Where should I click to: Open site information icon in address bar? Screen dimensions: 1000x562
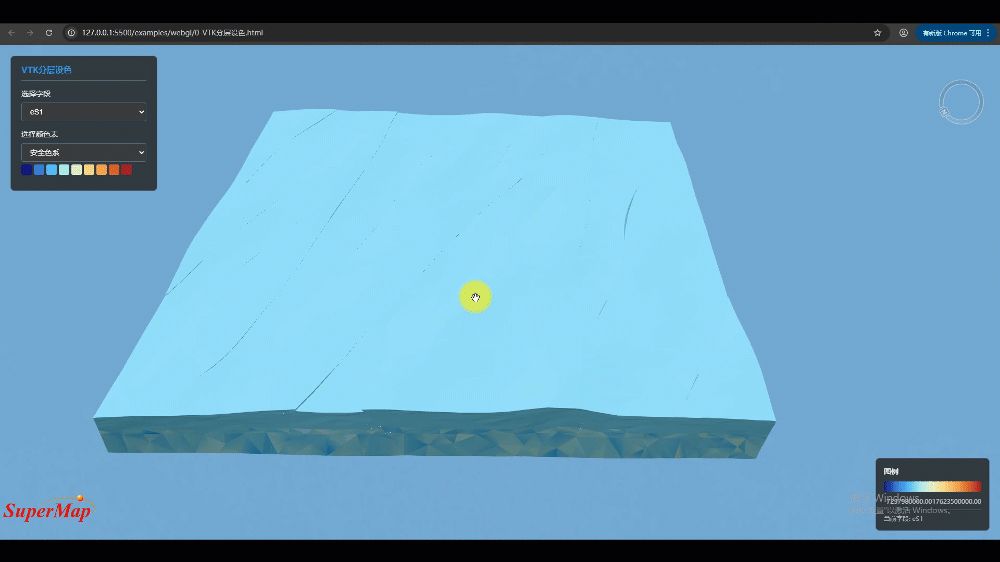pyautogui.click(x=71, y=33)
